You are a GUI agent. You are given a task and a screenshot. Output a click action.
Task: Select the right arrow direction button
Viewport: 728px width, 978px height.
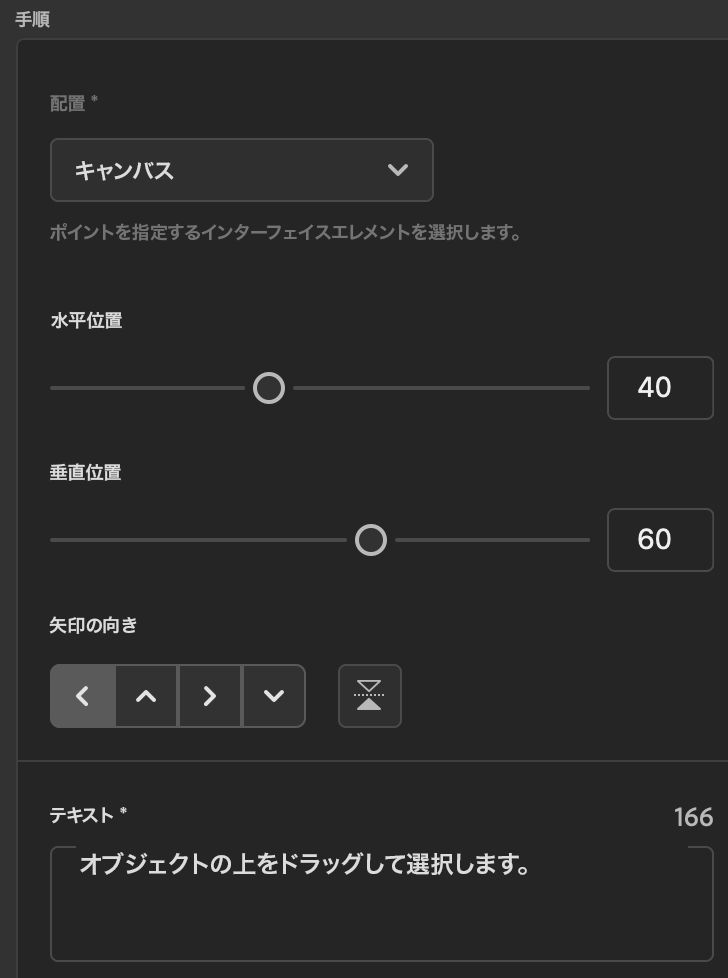coord(210,696)
